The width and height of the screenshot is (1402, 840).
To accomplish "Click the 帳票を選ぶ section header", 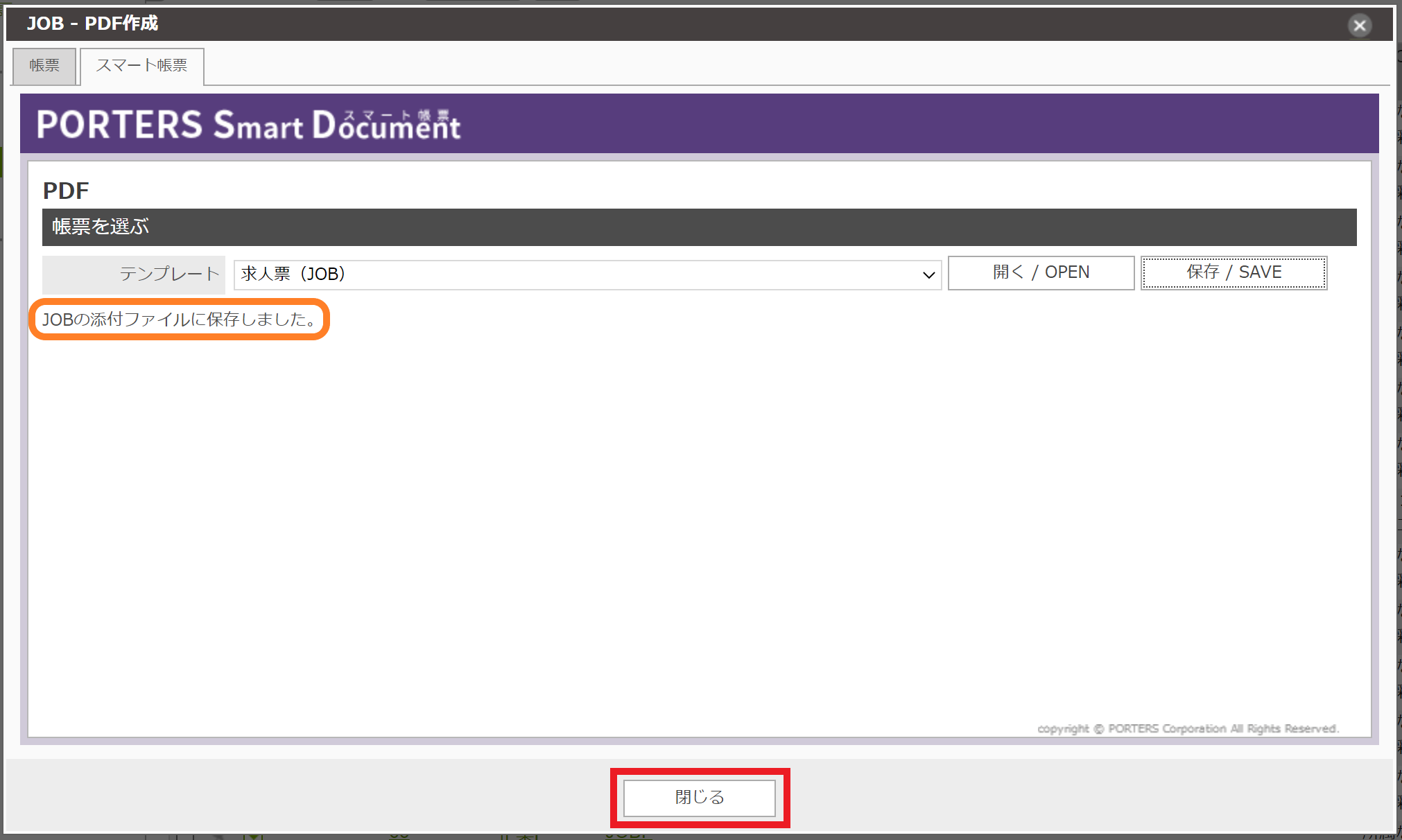I will (99, 227).
